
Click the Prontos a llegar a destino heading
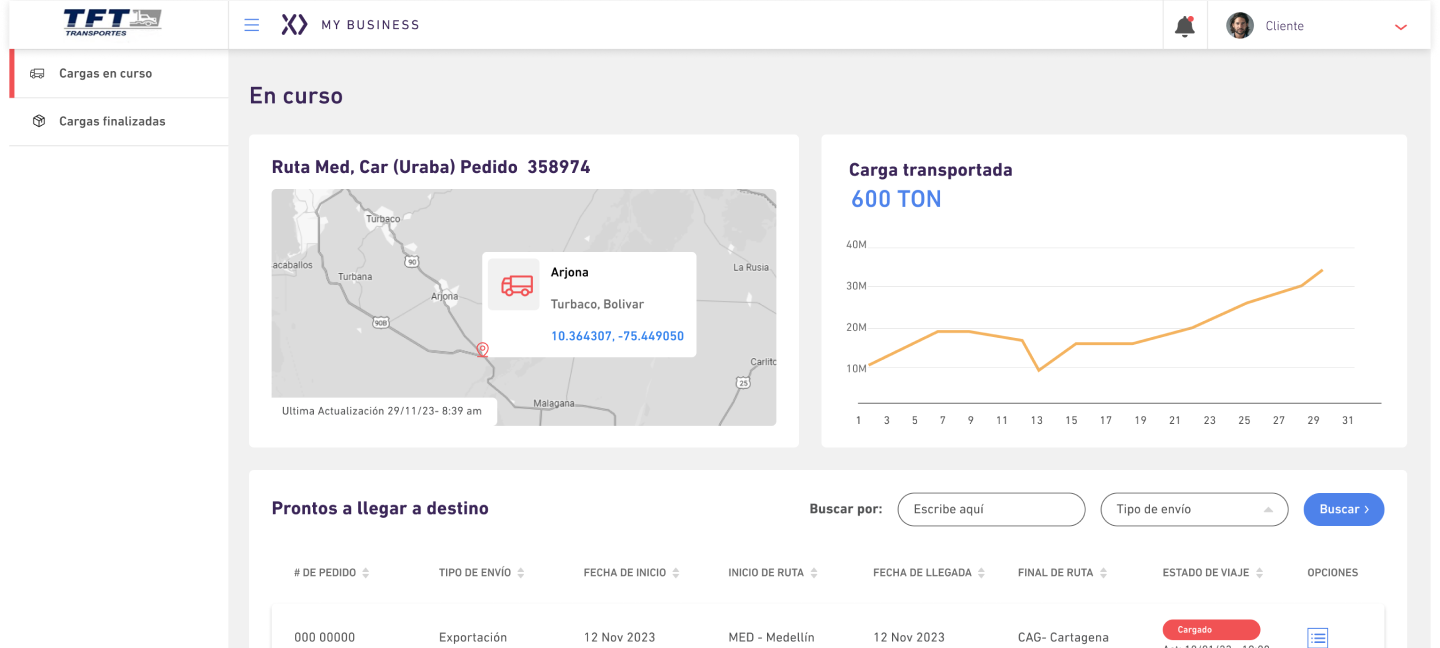[380, 509]
